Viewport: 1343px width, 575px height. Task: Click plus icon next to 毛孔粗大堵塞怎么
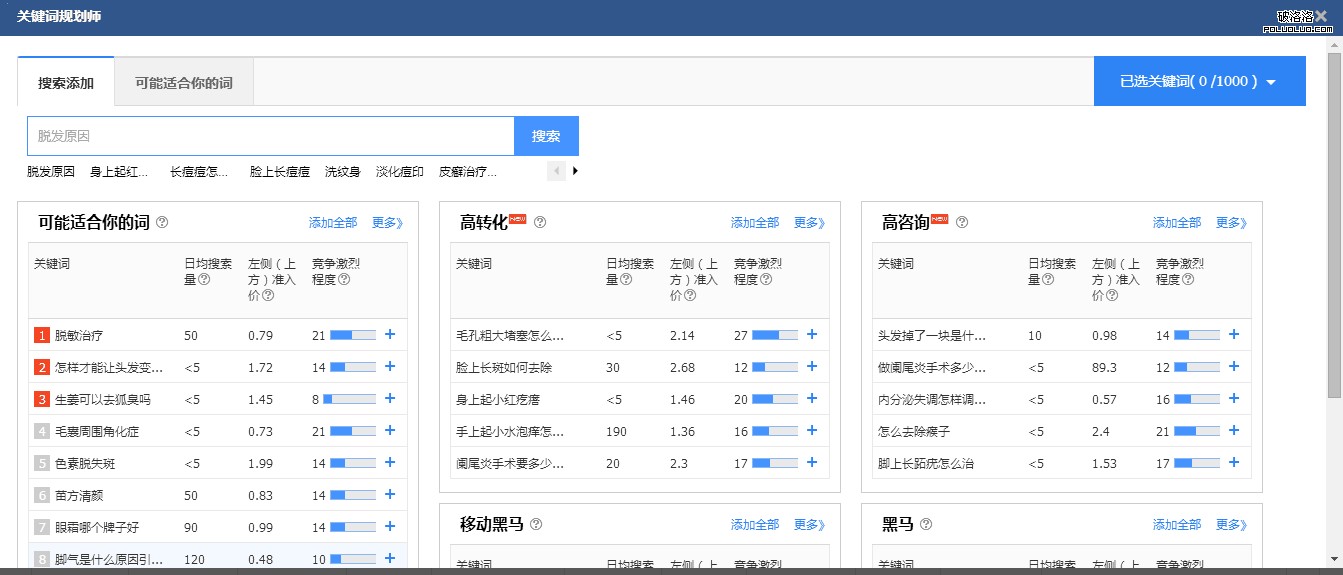812,335
